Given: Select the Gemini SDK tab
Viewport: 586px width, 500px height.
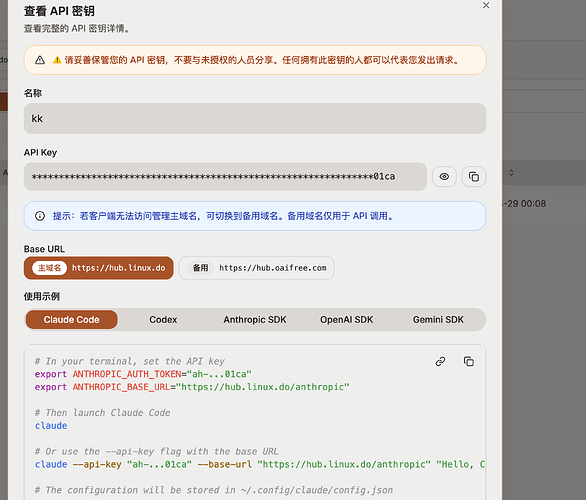Looking at the screenshot, I should pos(438,320).
